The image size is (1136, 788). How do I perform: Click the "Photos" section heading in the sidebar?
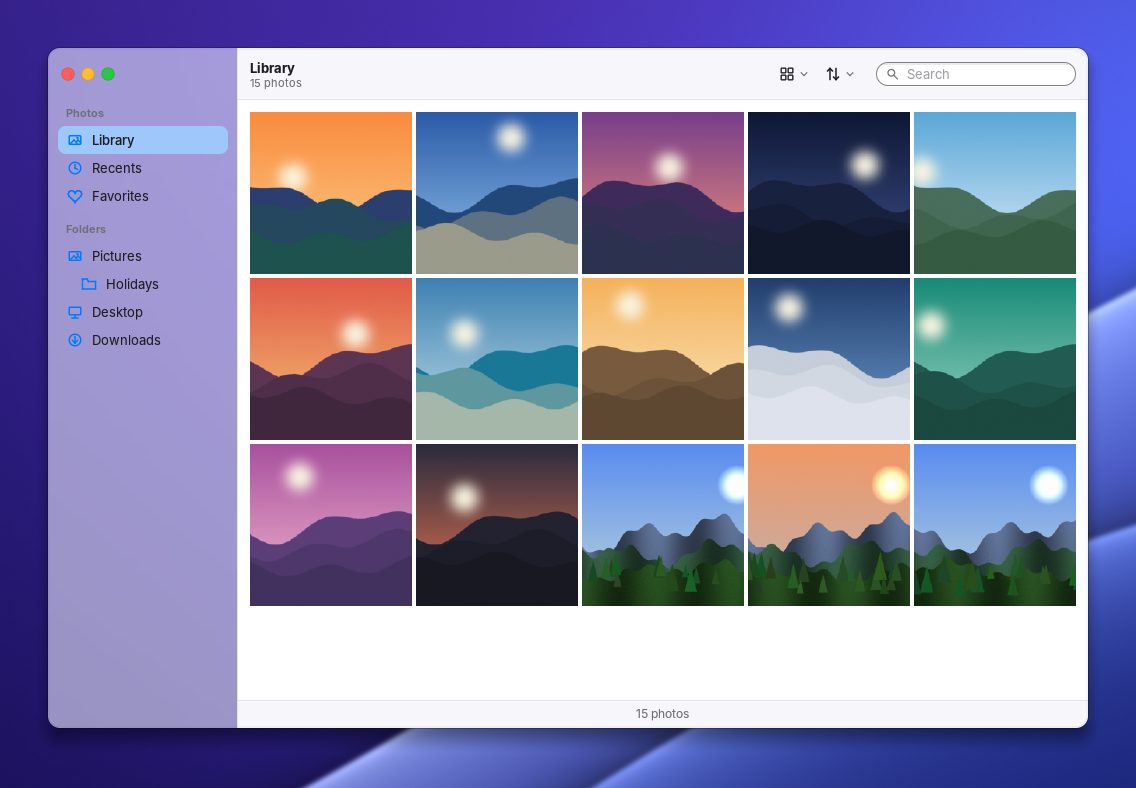pos(85,113)
